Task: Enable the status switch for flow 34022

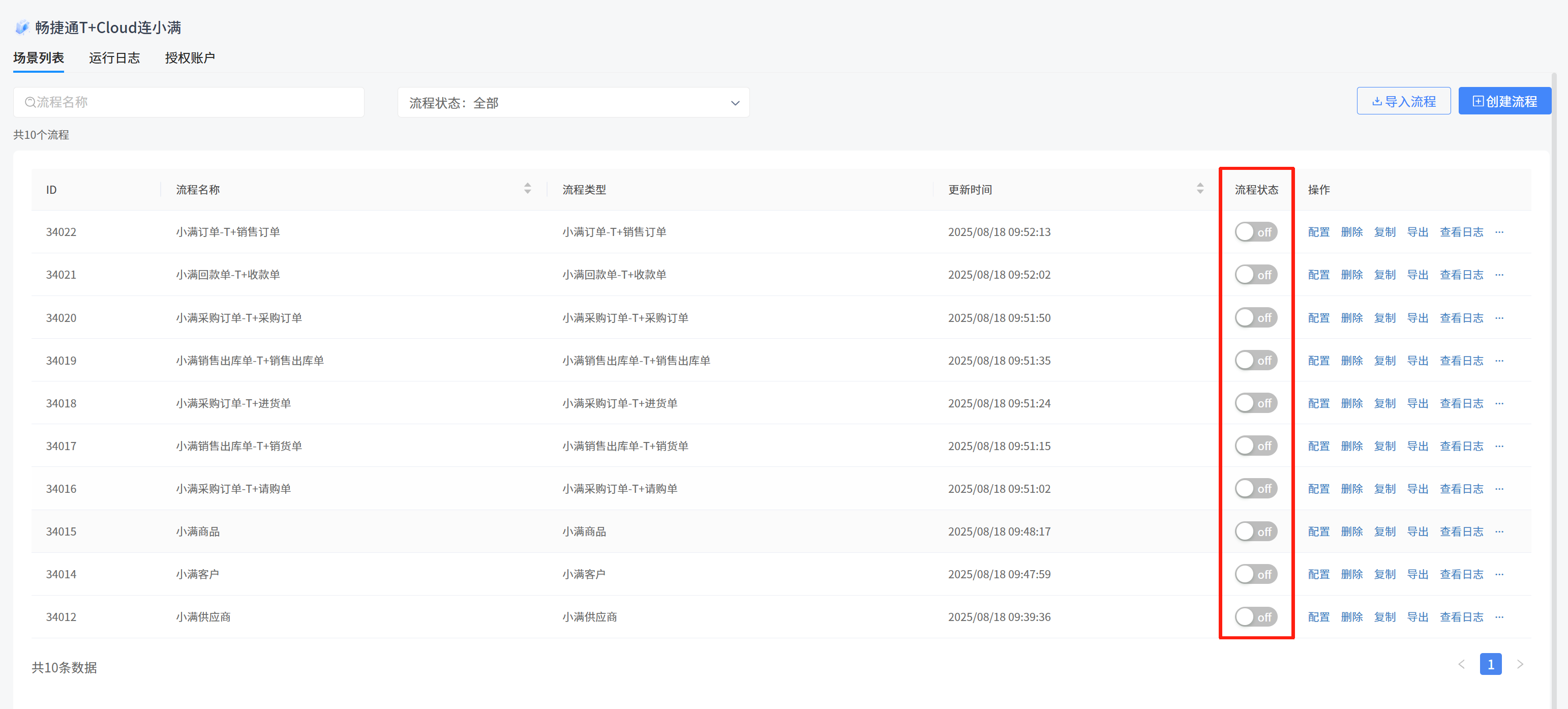Action: (1255, 232)
